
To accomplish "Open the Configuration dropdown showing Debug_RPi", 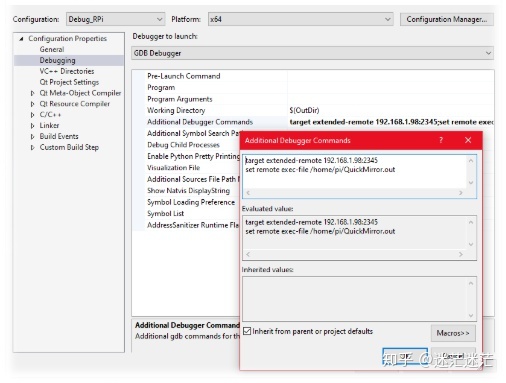I will pos(115,19).
